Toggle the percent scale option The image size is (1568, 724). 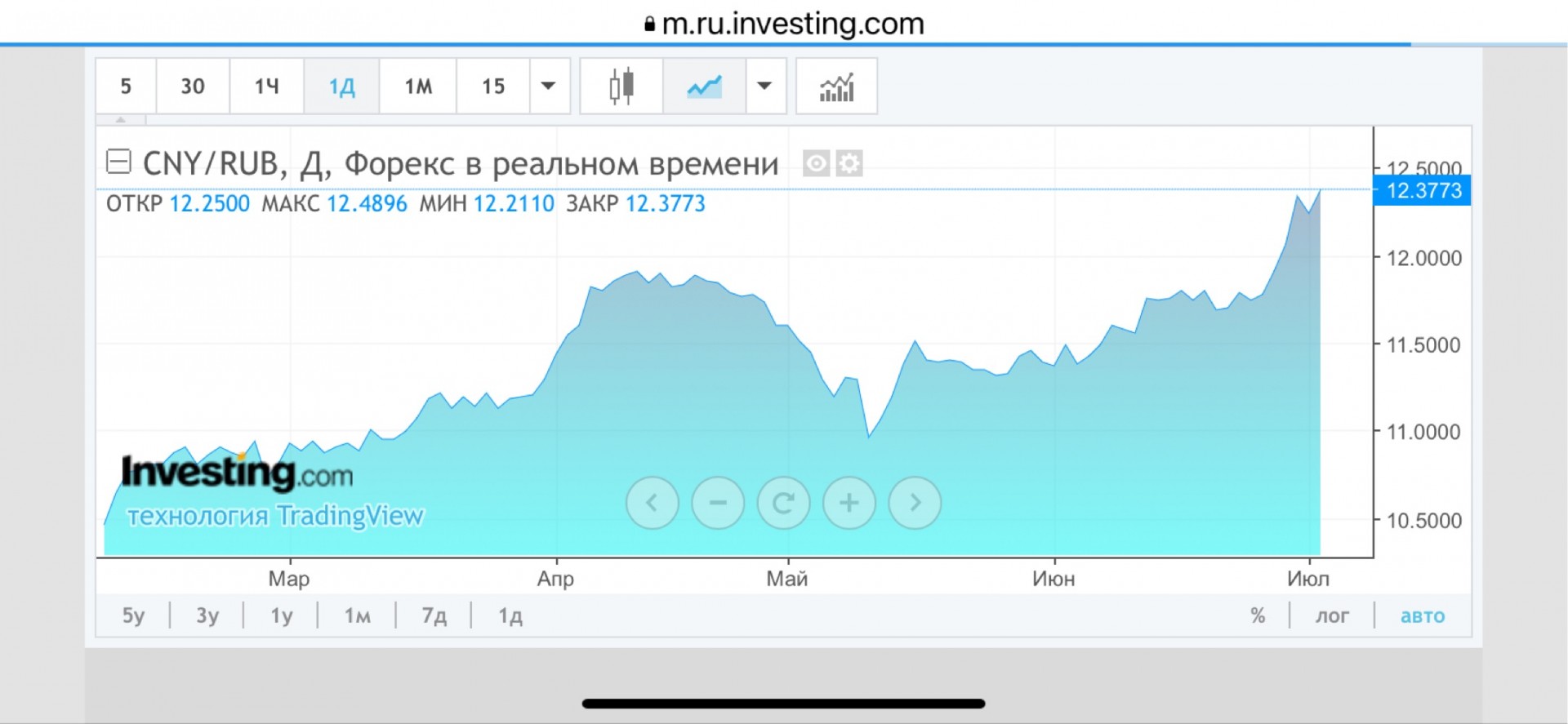[x=1258, y=615]
